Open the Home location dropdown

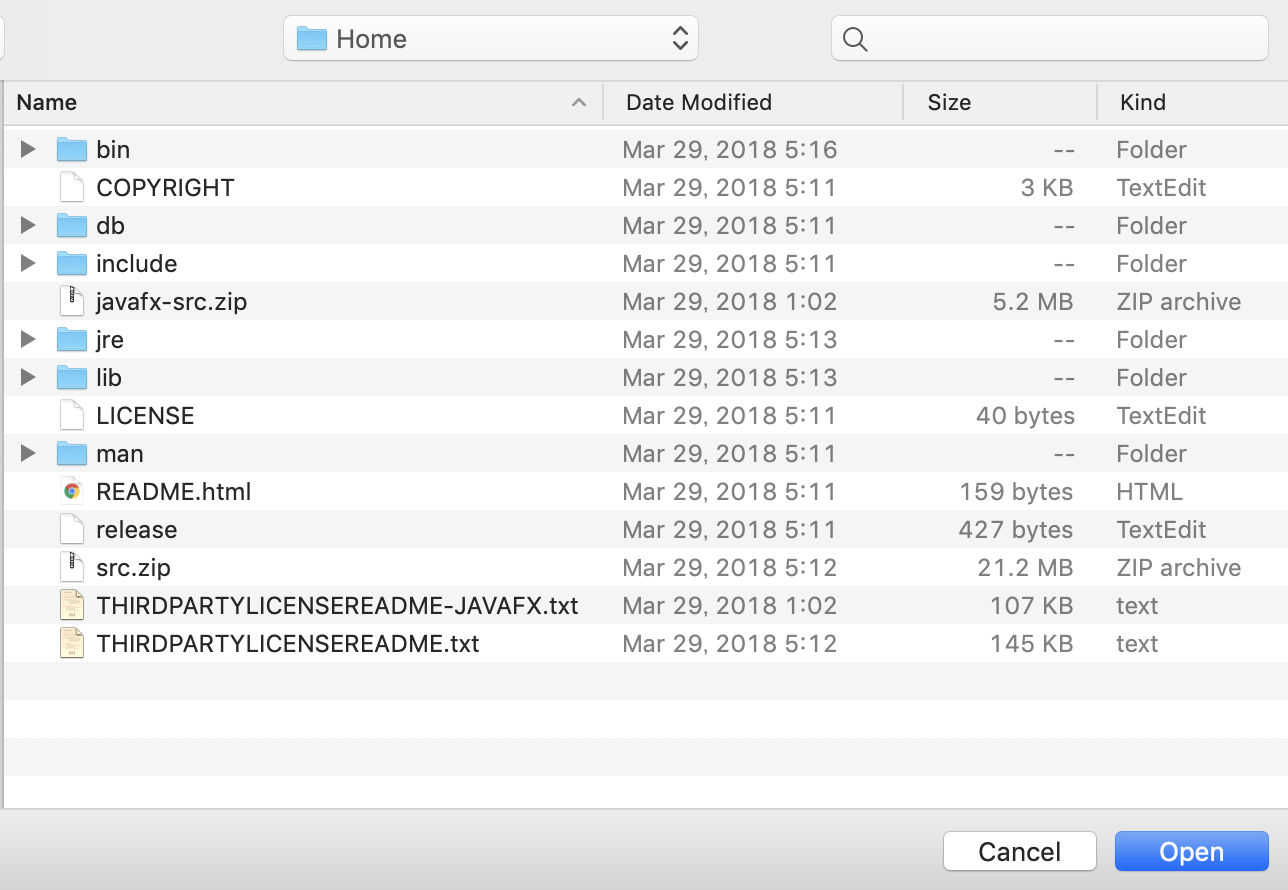pyautogui.click(x=491, y=39)
